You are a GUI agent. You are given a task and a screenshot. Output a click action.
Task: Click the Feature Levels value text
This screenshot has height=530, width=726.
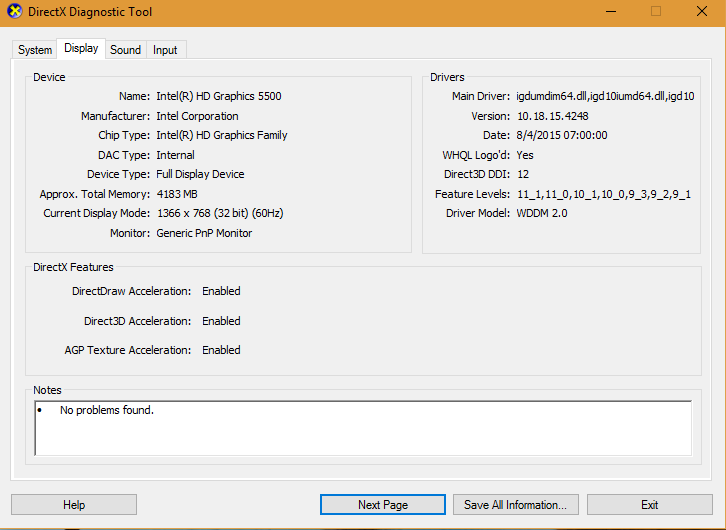603,194
